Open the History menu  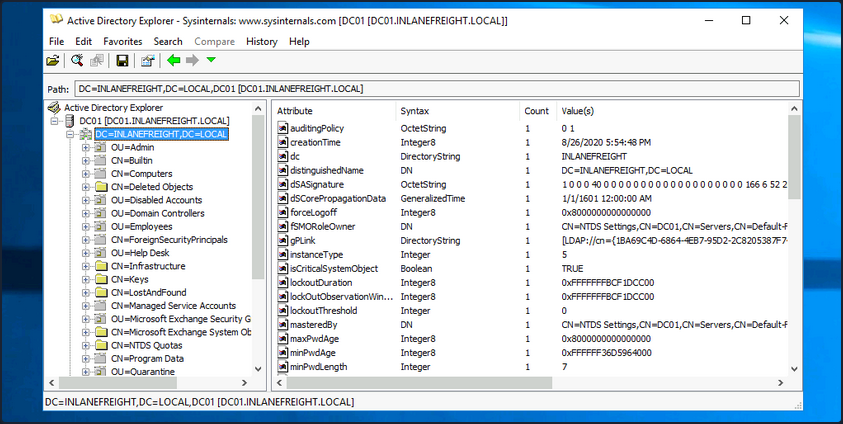(x=261, y=41)
